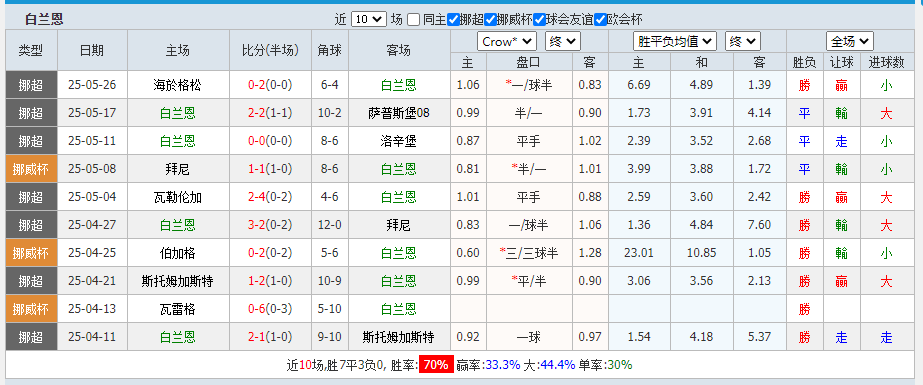
Task: Click 瓦雷格 home team name
Action: tap(178, 309)
